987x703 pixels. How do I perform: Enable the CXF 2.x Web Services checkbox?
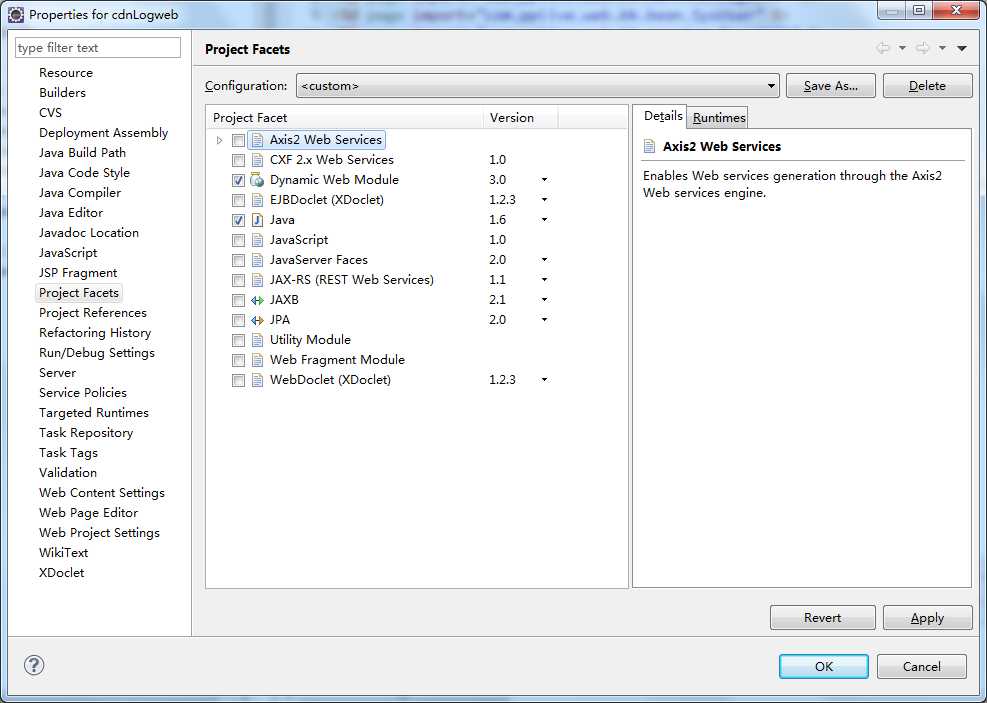[239, 160]
